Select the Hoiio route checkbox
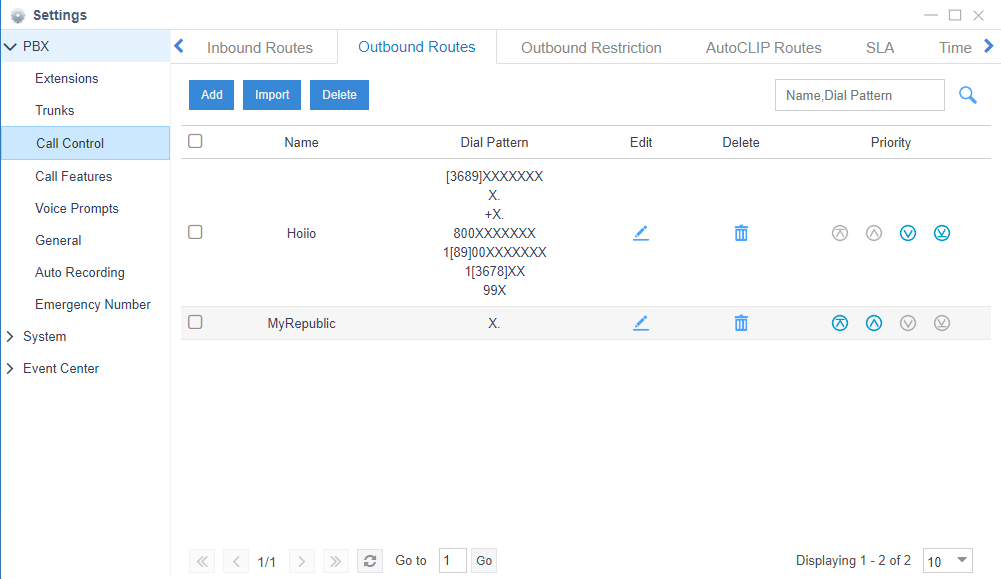 click(x=196, y=232)
